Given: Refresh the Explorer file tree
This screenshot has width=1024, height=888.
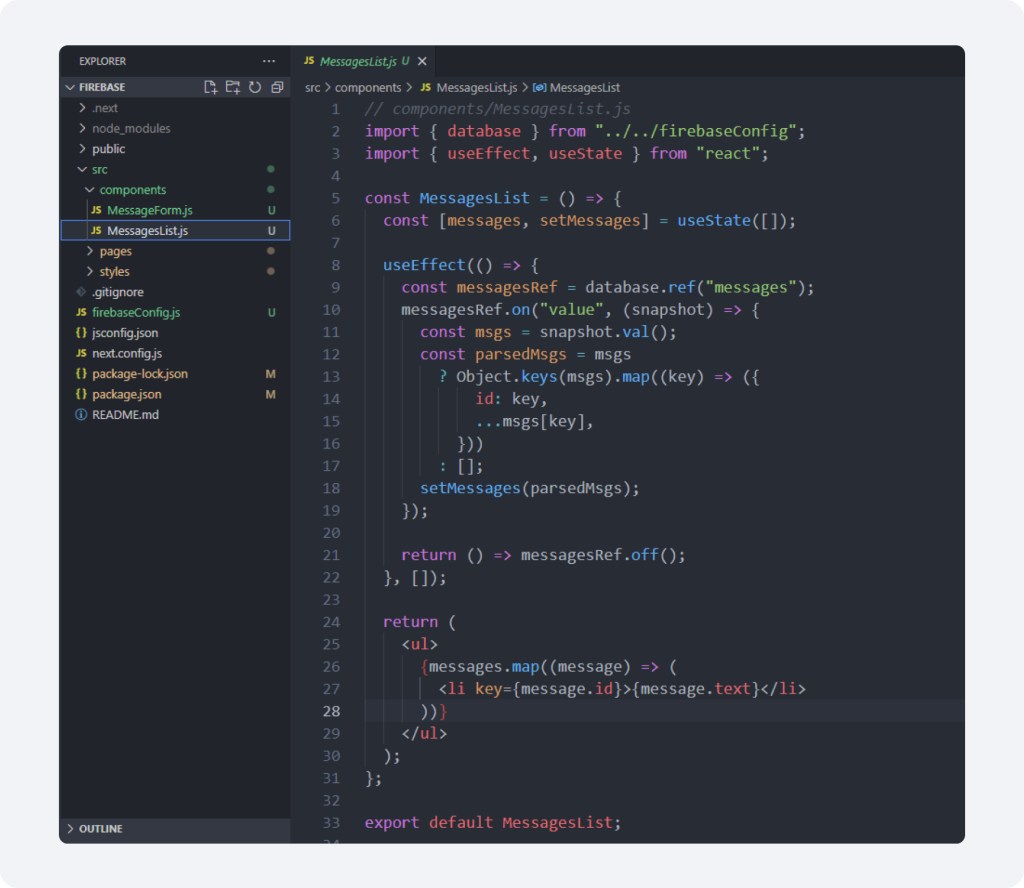Looking at the screenshot, I should [255, 87].
